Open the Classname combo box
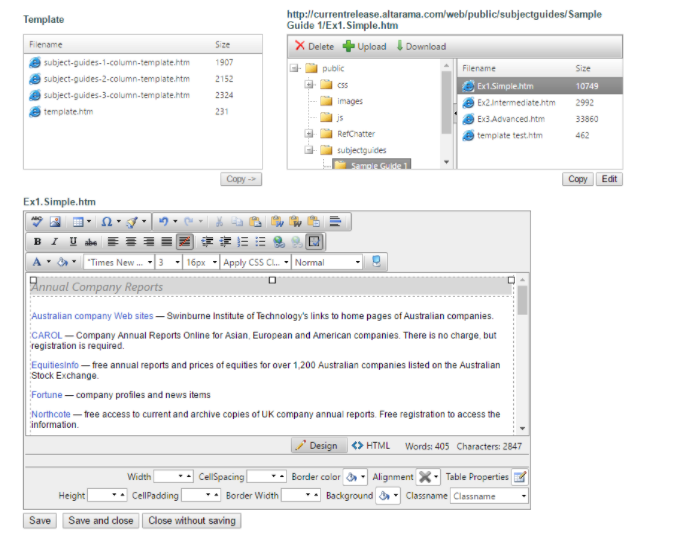Image resolution: width=693 pixels, height=557 pixels. click(x=489, y=496)
